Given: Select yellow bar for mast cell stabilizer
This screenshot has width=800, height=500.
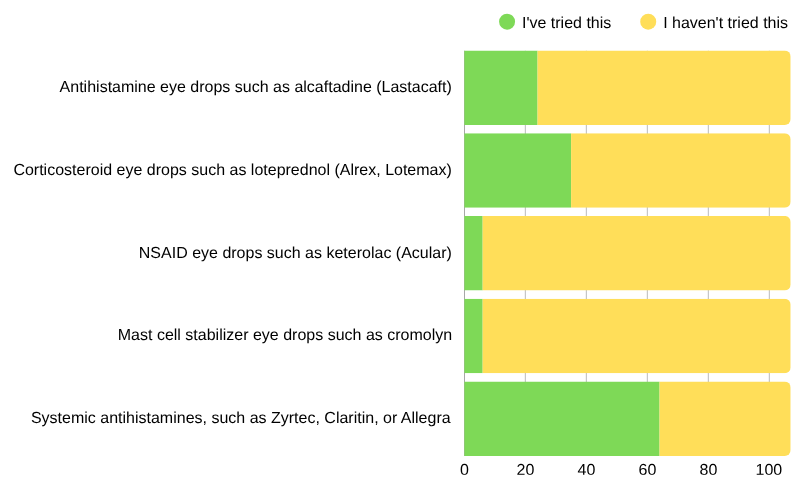Looking at the screenshot, I should pos(636,335).
